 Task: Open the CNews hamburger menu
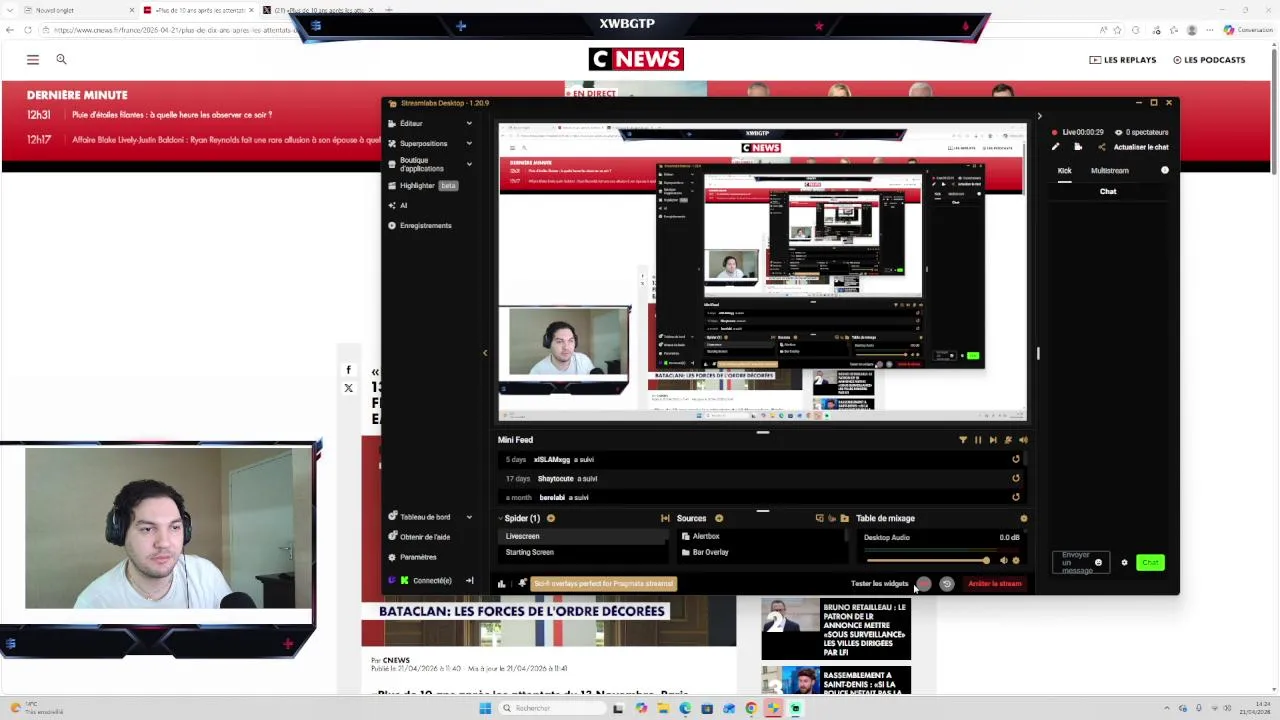point(33,60)
